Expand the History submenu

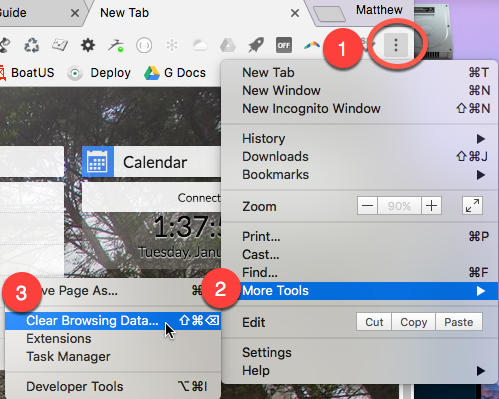[x=360, y=138]
